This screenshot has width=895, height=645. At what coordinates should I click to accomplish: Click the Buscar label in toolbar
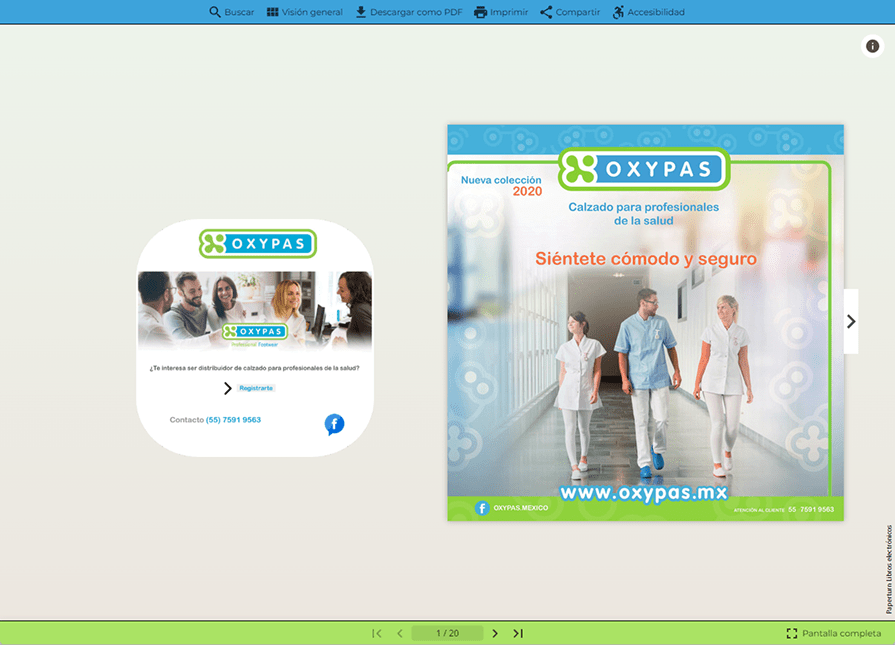pyautogui.click(x=239, y=12)
